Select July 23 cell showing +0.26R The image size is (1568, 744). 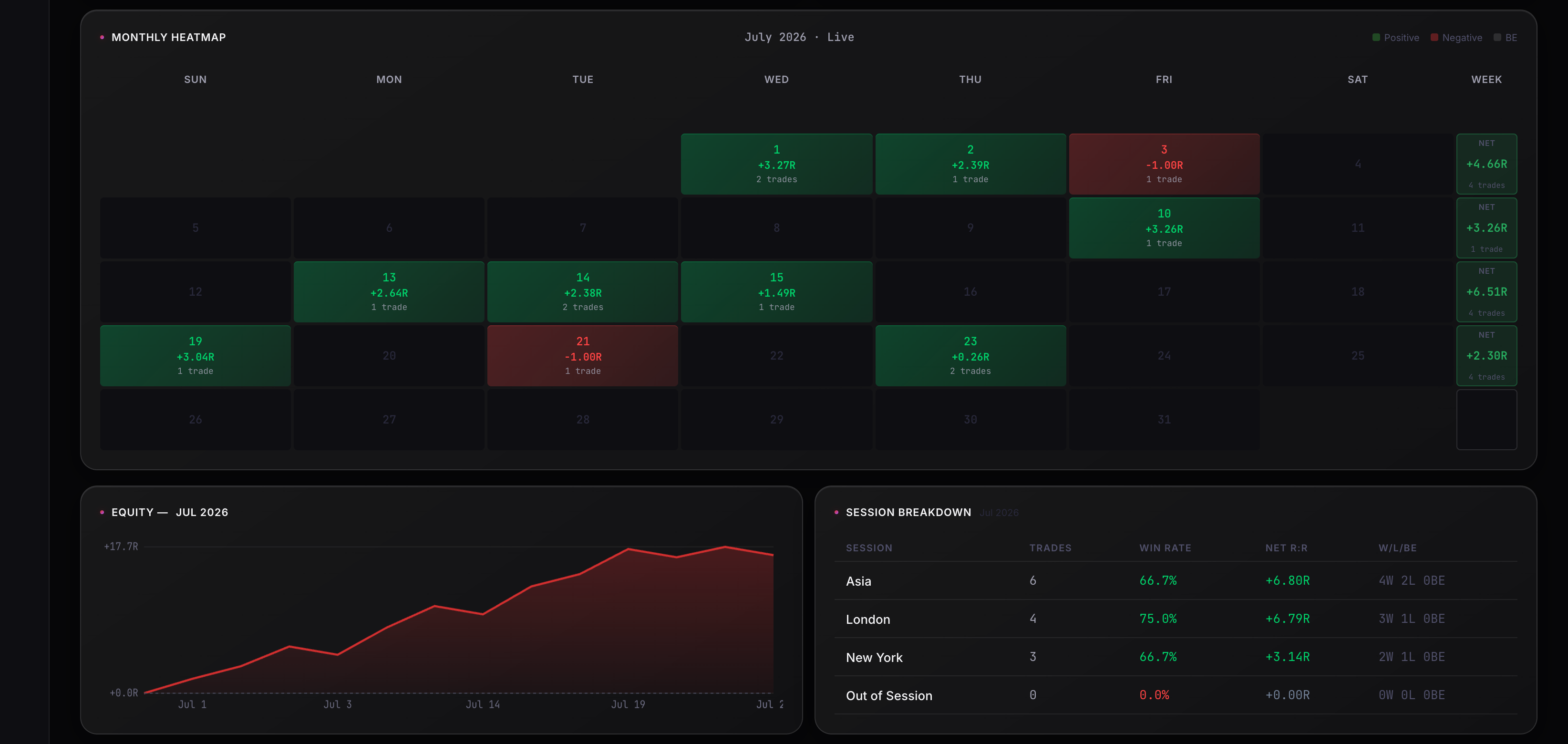[970, 356]
